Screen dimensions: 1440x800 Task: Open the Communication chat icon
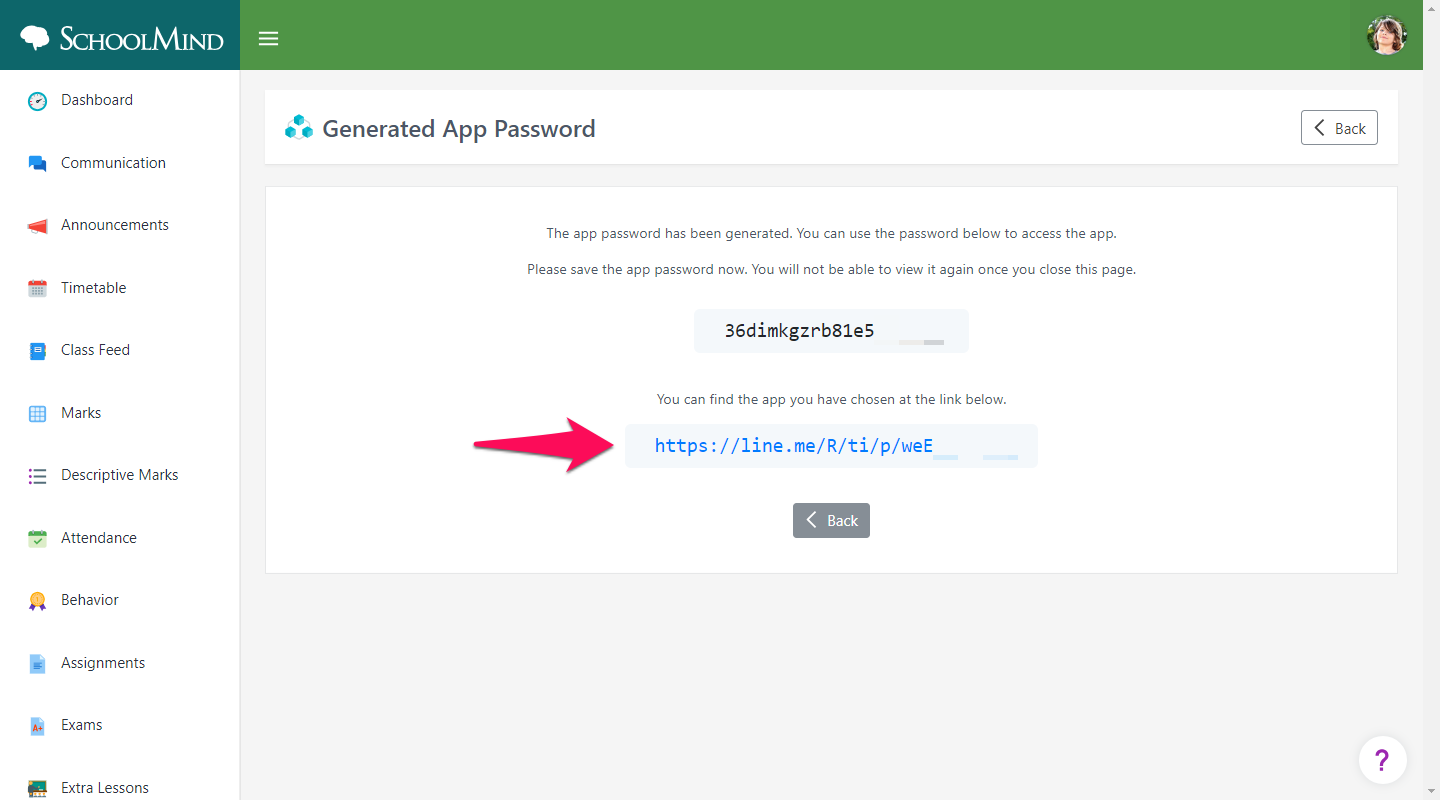click(x=37, y=163)
